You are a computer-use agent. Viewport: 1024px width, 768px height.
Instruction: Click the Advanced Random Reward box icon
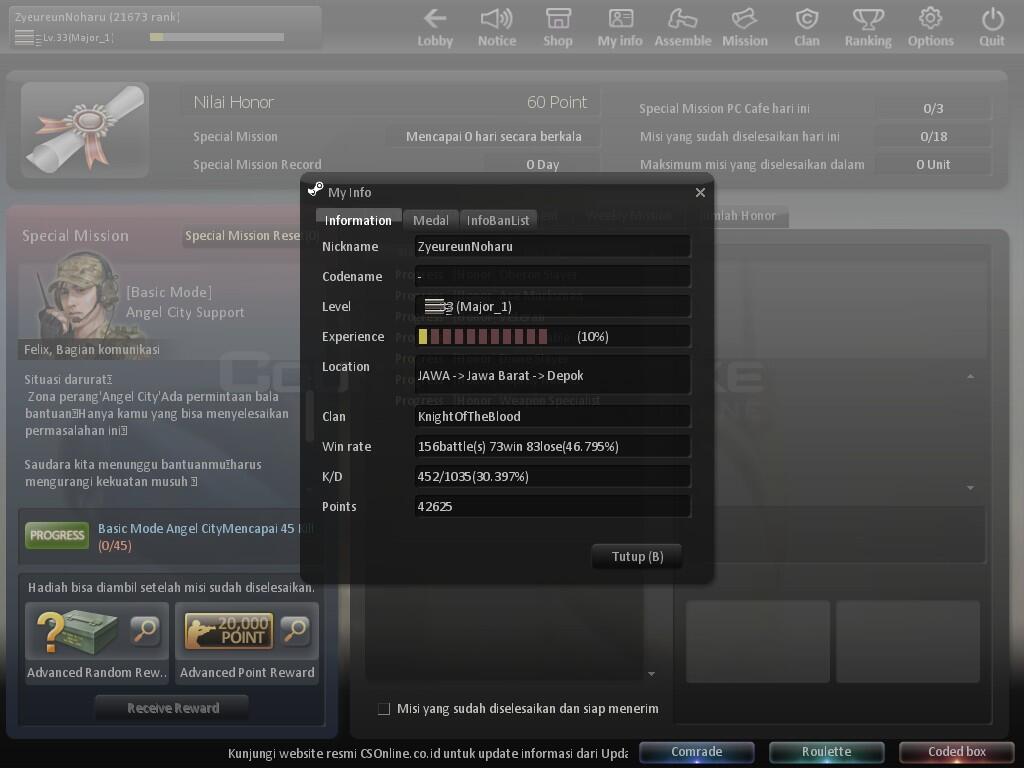(x=78, y=630)
